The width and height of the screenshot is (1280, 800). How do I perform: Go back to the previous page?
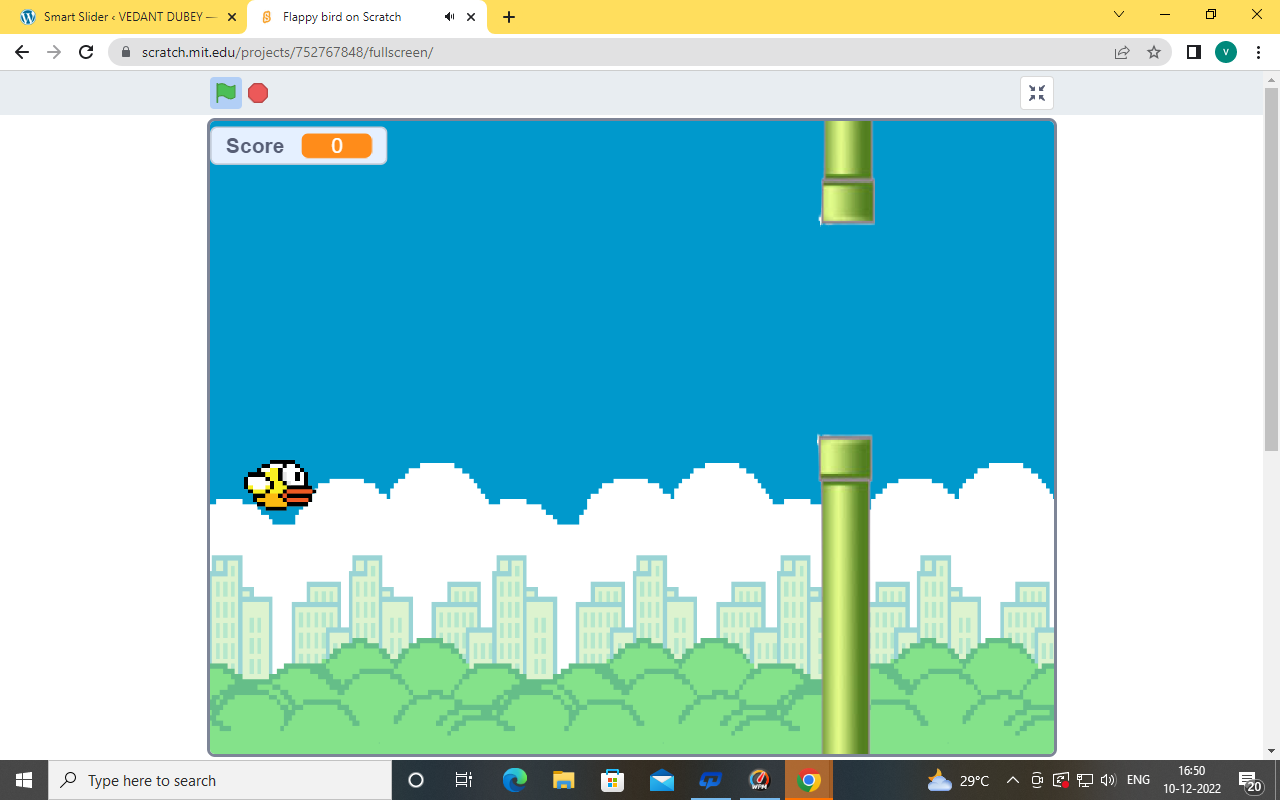(x=22, y=52)
